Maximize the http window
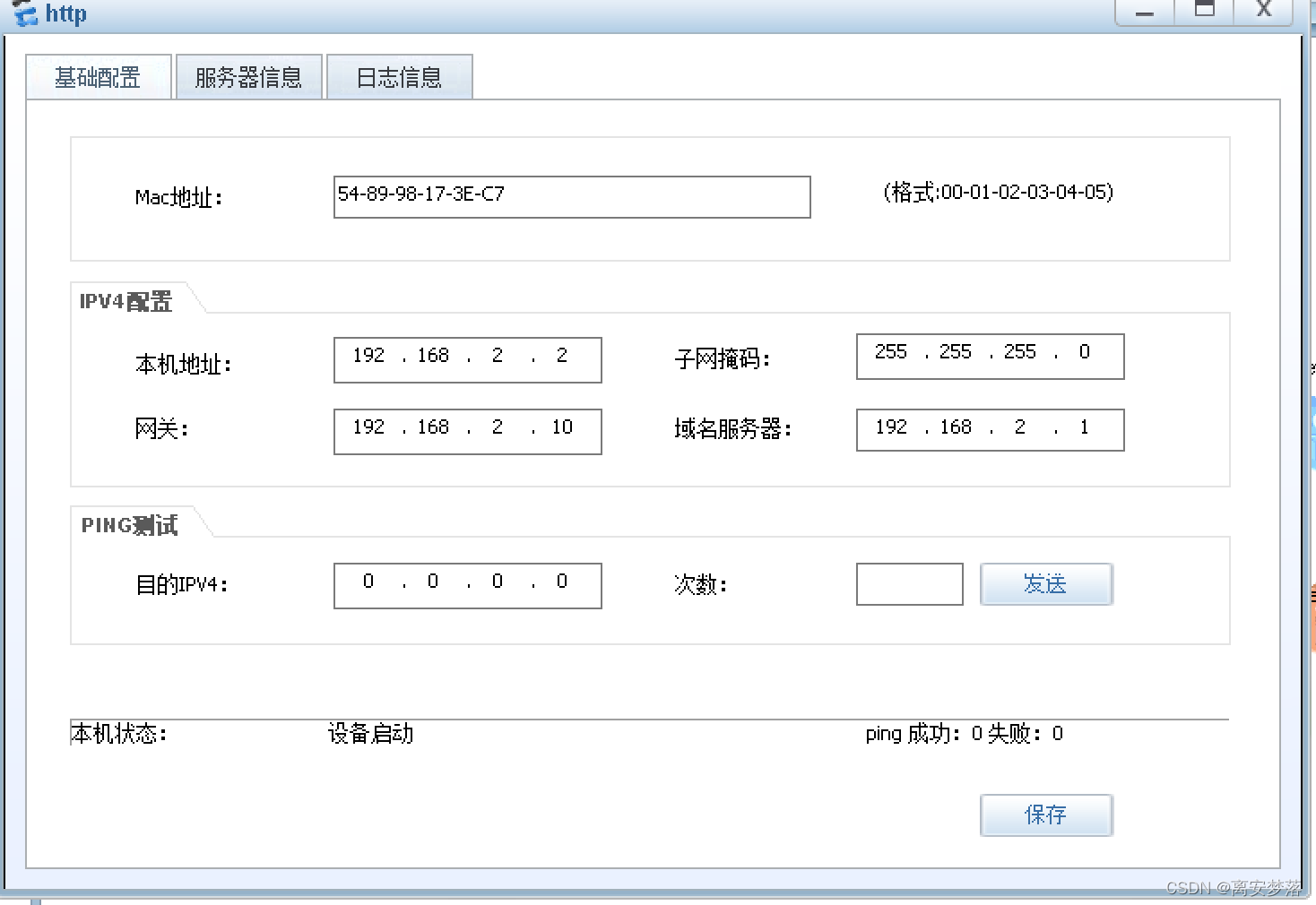This screenshot has height=905, width=1316. (x=1204, y=11)
